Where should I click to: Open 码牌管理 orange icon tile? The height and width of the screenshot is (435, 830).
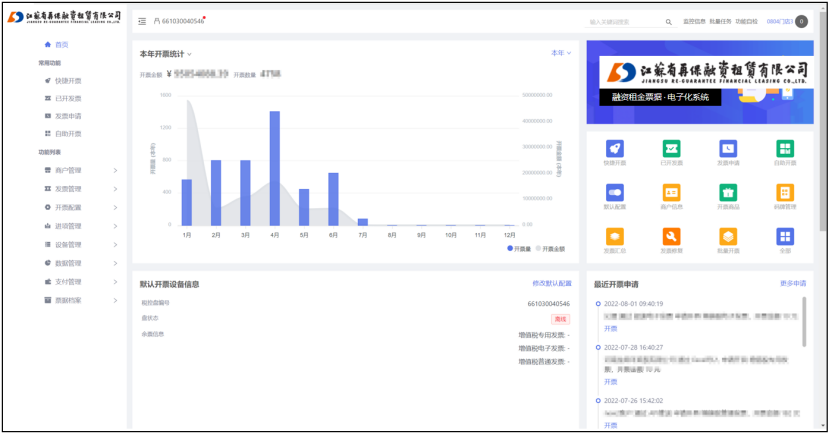point(785,193)
